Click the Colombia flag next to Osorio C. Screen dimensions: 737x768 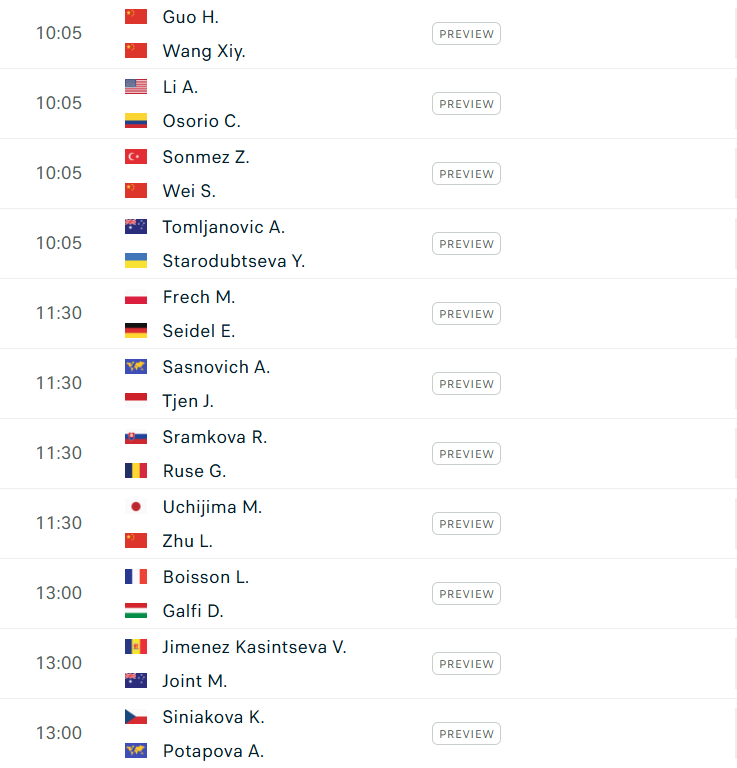(136, 121)
